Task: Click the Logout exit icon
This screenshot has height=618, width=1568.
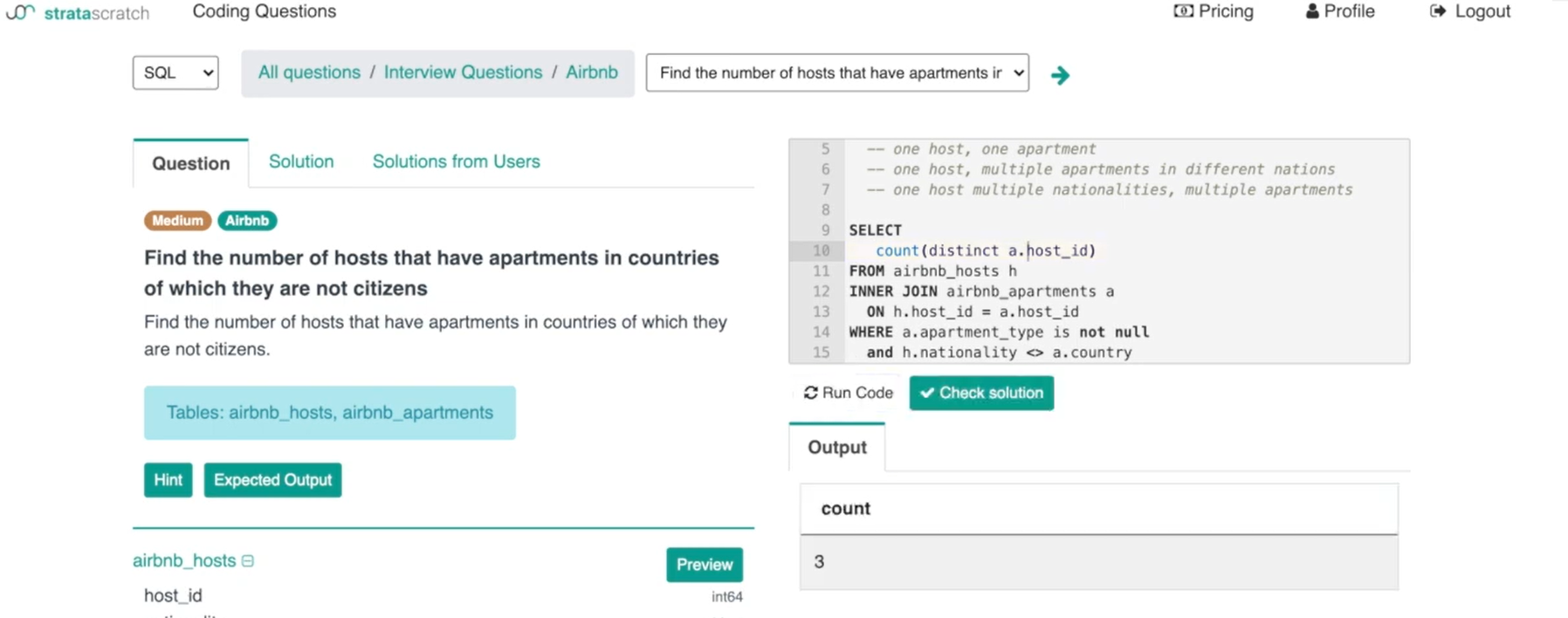Action: pyautogui.click(x=1437, y=11)
